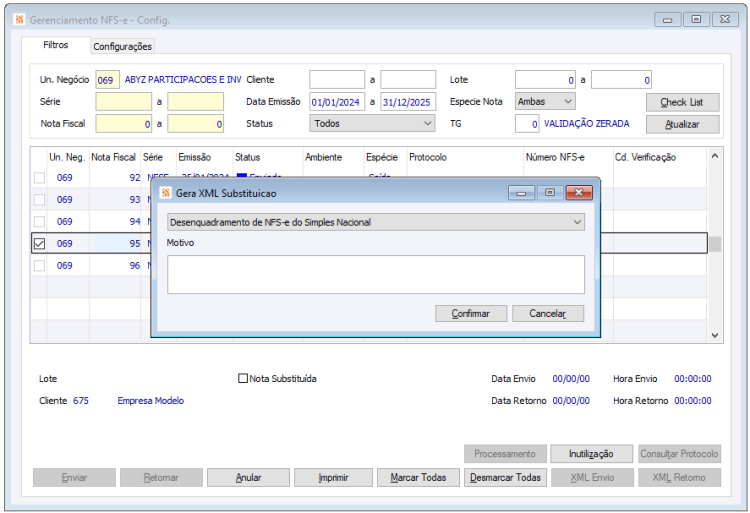Click the TG input field
Image resolution: width=750 pixels, height=513 pixels.
click(x=527, y=124)
